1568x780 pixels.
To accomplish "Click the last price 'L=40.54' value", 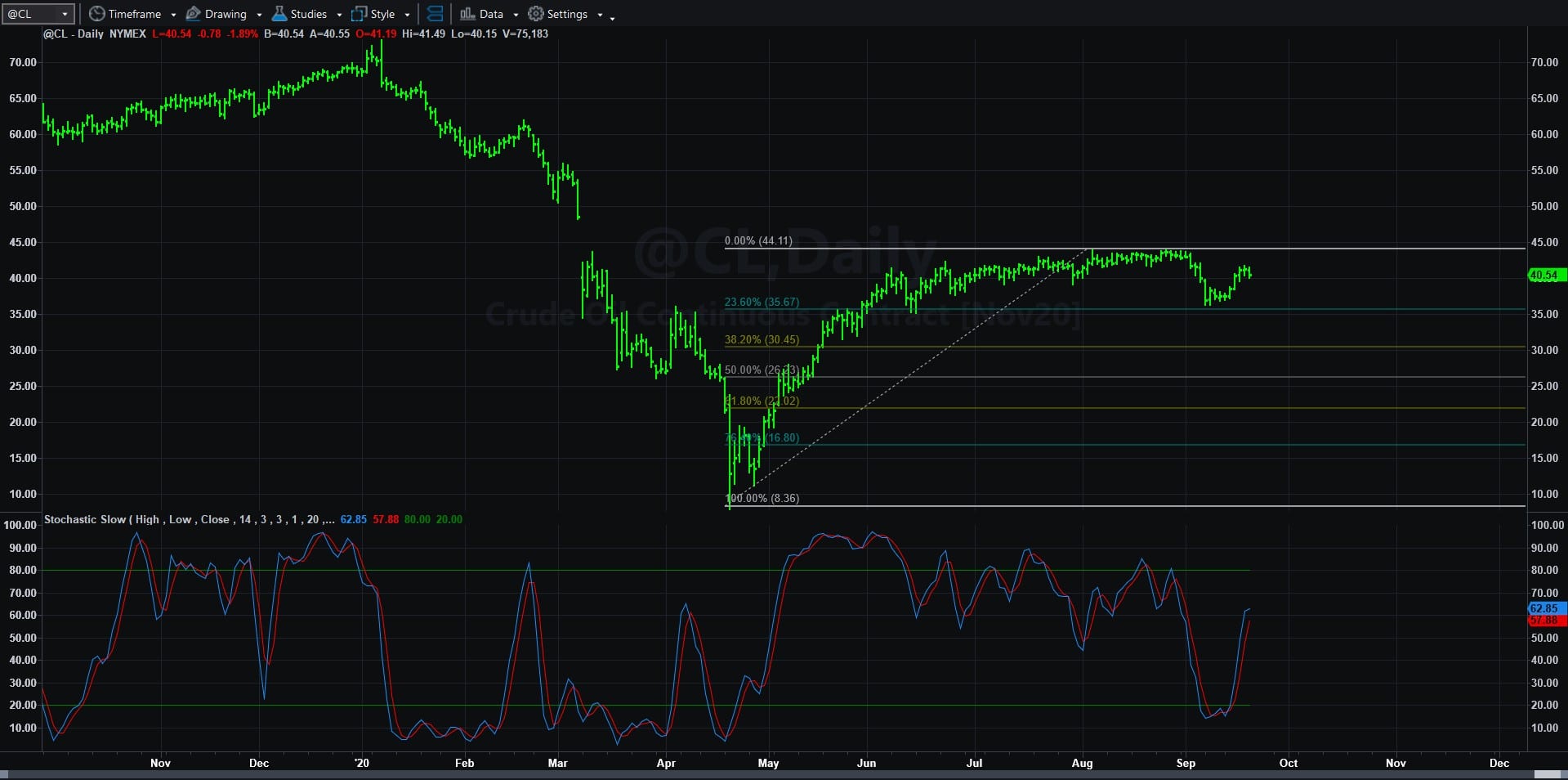I will [172, 34].
